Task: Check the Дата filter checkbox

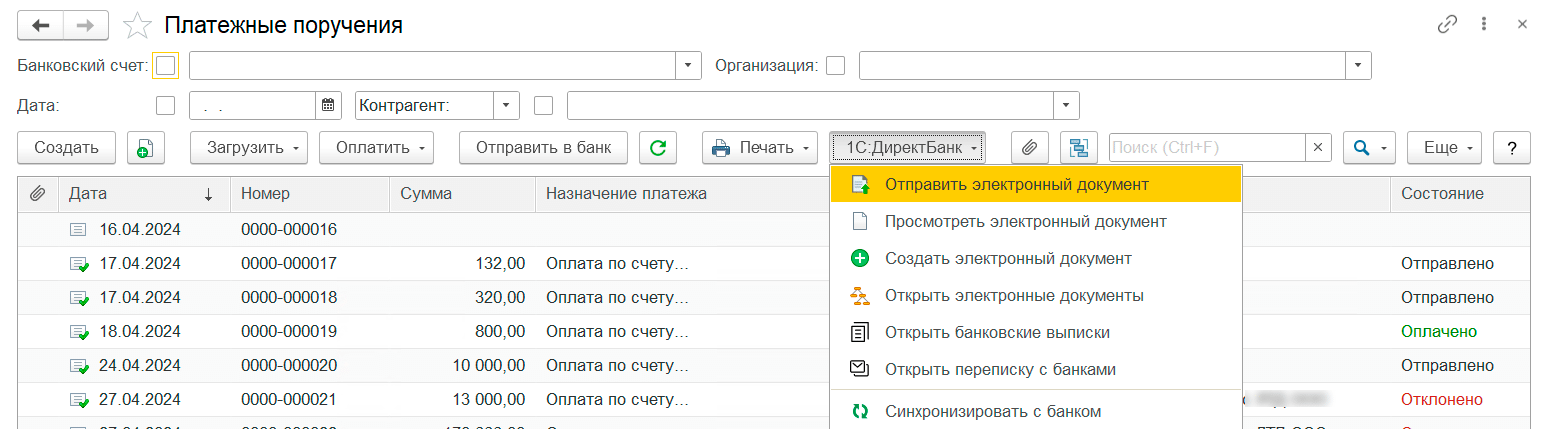Action: 166,105
